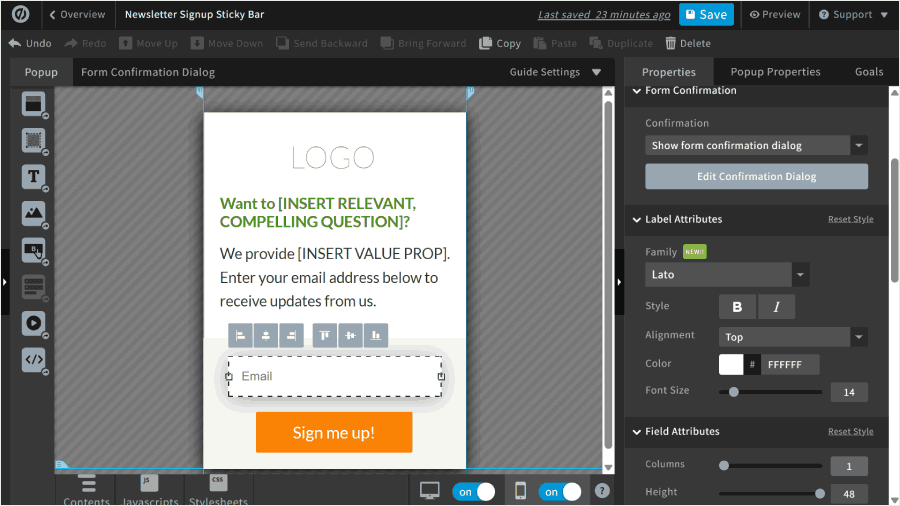Align element horizontally centered
Screen dimensions: 900x506
pyautogui.click(x=266, y=336)
